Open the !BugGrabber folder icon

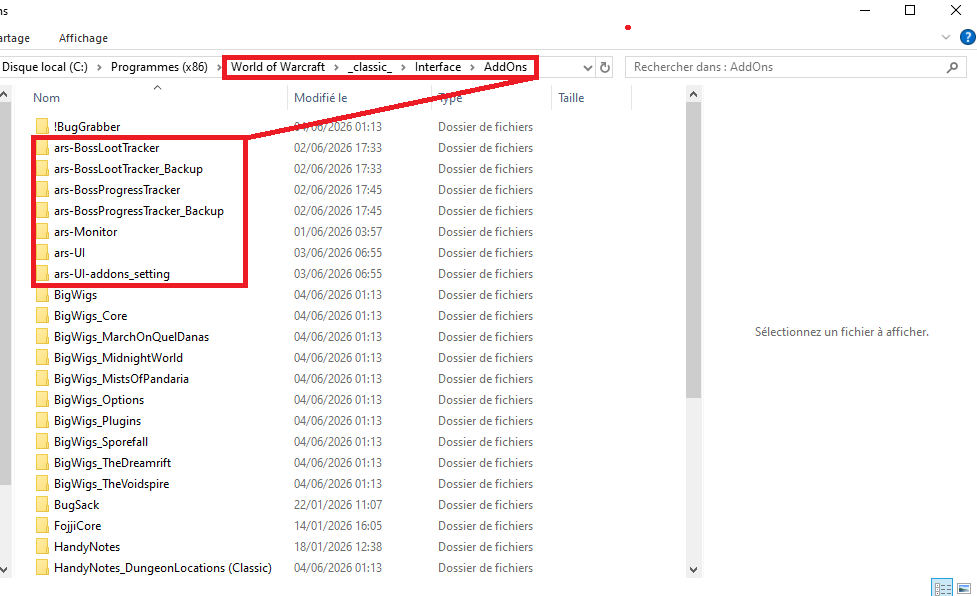(42, 126)
